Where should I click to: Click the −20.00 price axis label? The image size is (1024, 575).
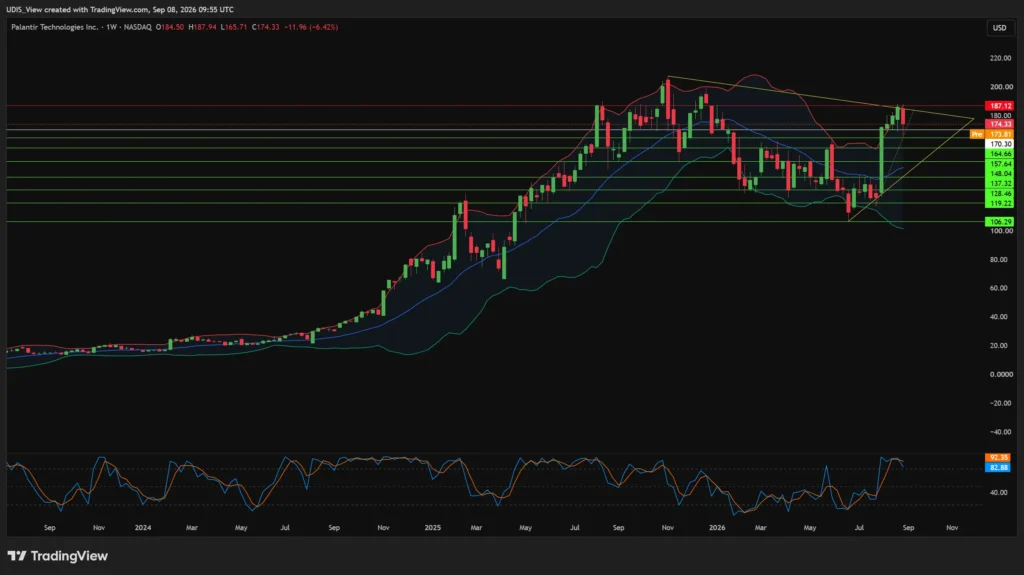click(999, 403)
